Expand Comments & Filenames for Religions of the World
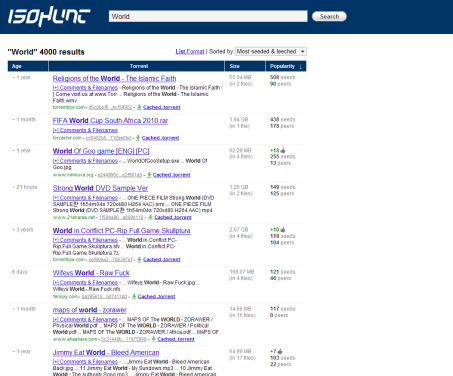Image resolution: width=453 pixels, height=376 pixels. 85,88
